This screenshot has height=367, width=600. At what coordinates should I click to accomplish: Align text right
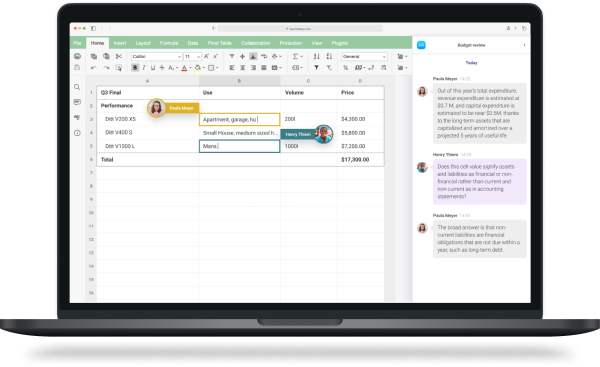[x=253, y=68]
